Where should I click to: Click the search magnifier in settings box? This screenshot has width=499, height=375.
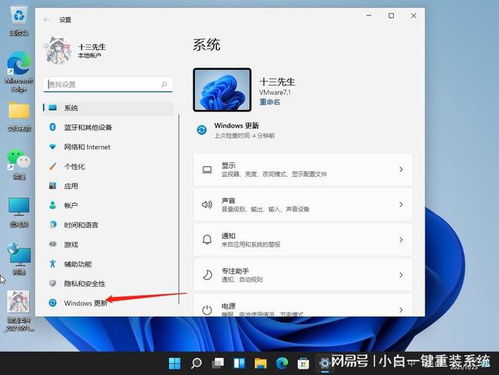coord(164,85)
